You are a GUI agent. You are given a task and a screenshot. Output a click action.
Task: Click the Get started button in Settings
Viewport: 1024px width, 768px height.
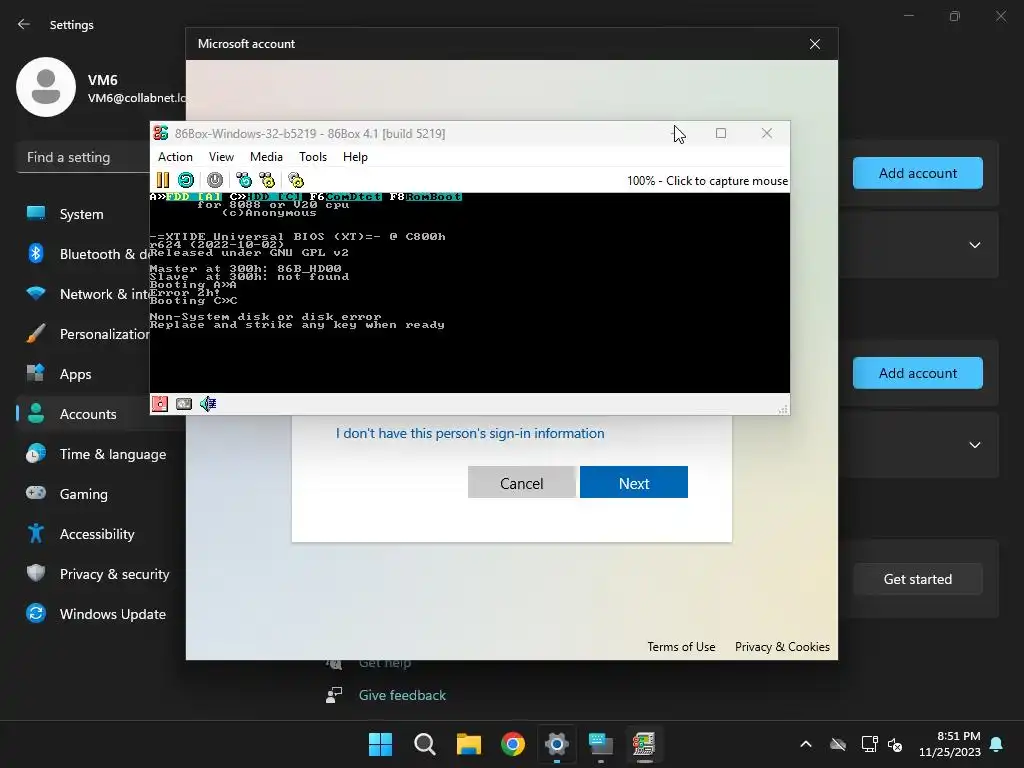(918, 579)
